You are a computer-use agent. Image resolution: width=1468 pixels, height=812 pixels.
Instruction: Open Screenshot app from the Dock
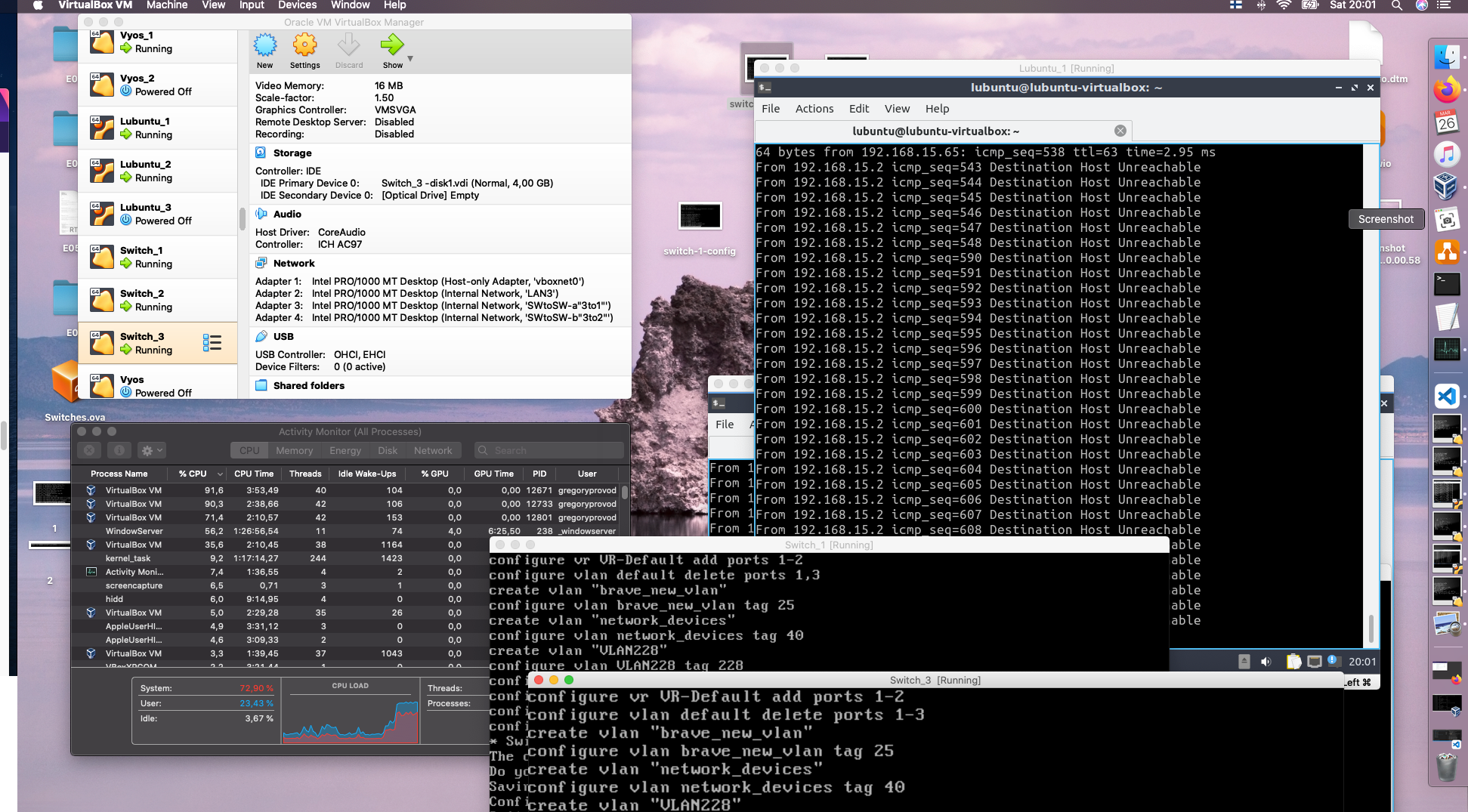[1447, 220]
